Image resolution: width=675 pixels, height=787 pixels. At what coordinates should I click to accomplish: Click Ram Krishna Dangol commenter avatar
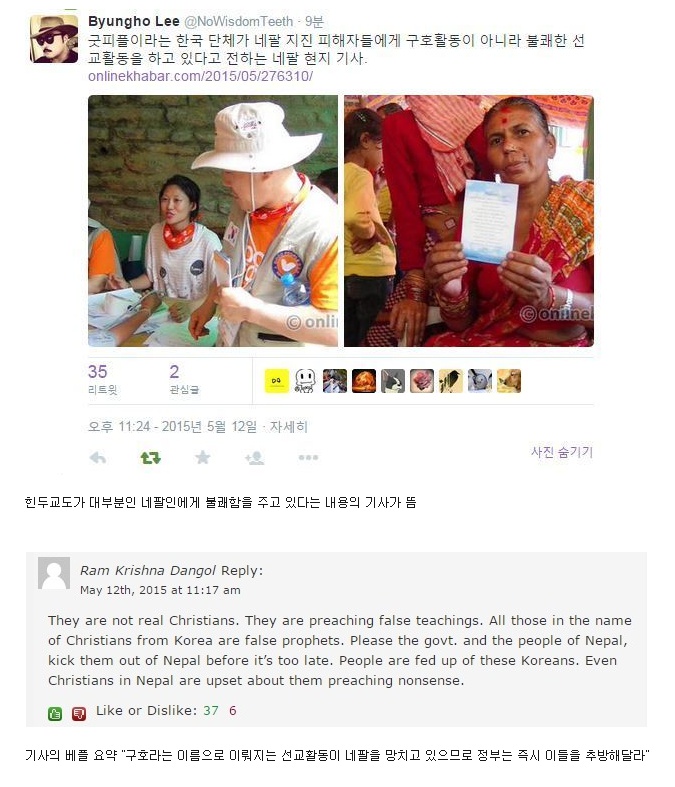point(54,573)
